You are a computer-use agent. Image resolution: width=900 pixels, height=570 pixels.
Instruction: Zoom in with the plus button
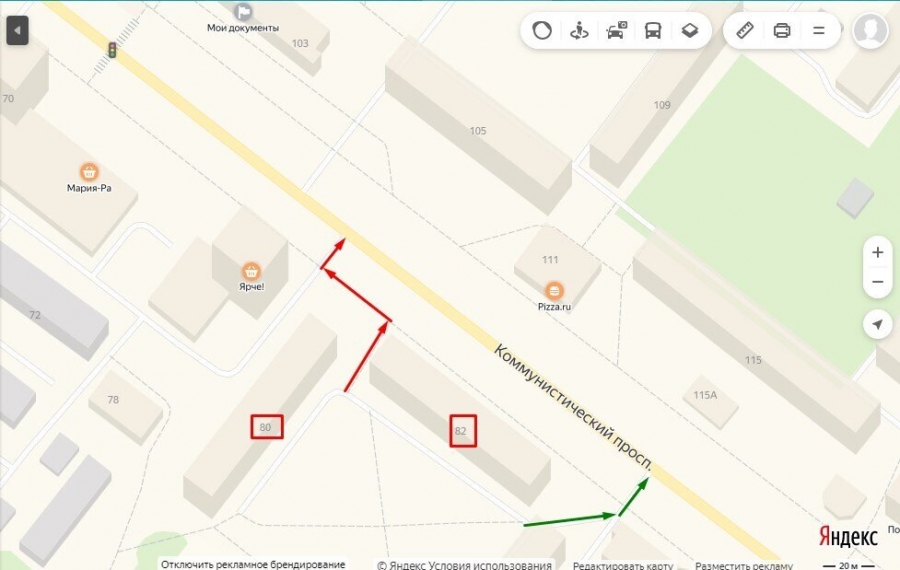(878, 252)
